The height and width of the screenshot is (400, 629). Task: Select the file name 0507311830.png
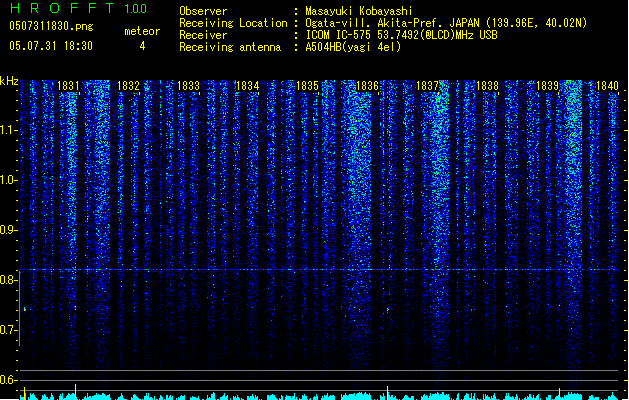tap(51, 26)
